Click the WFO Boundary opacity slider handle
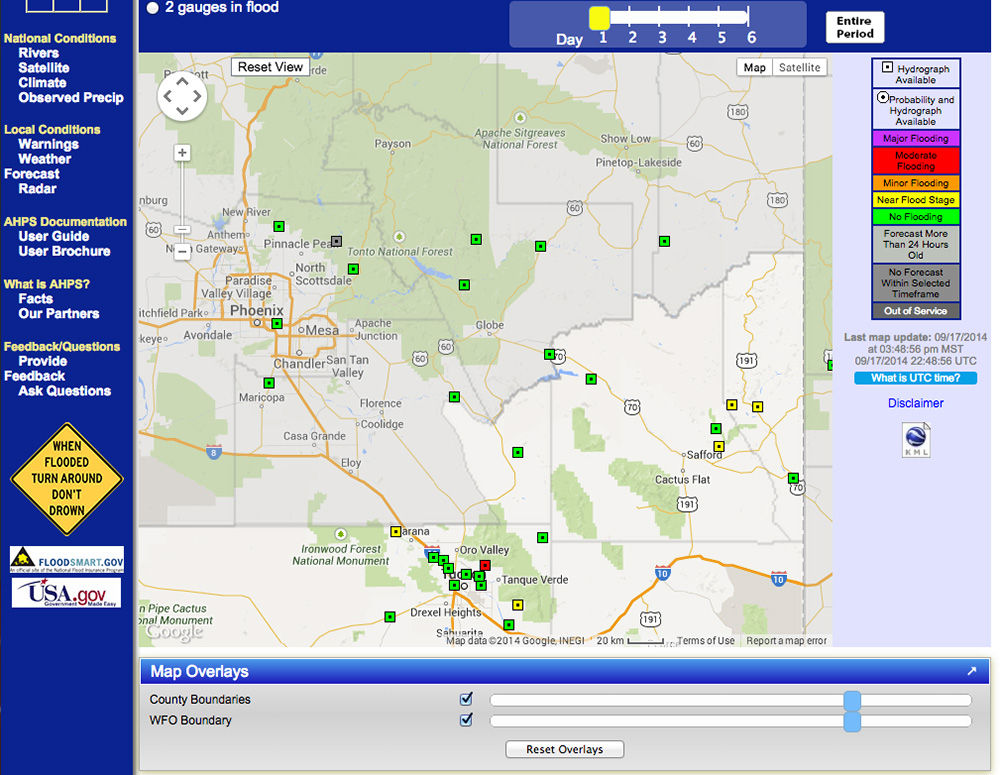Screen dimensions: 1000x775 click(852, 720)
